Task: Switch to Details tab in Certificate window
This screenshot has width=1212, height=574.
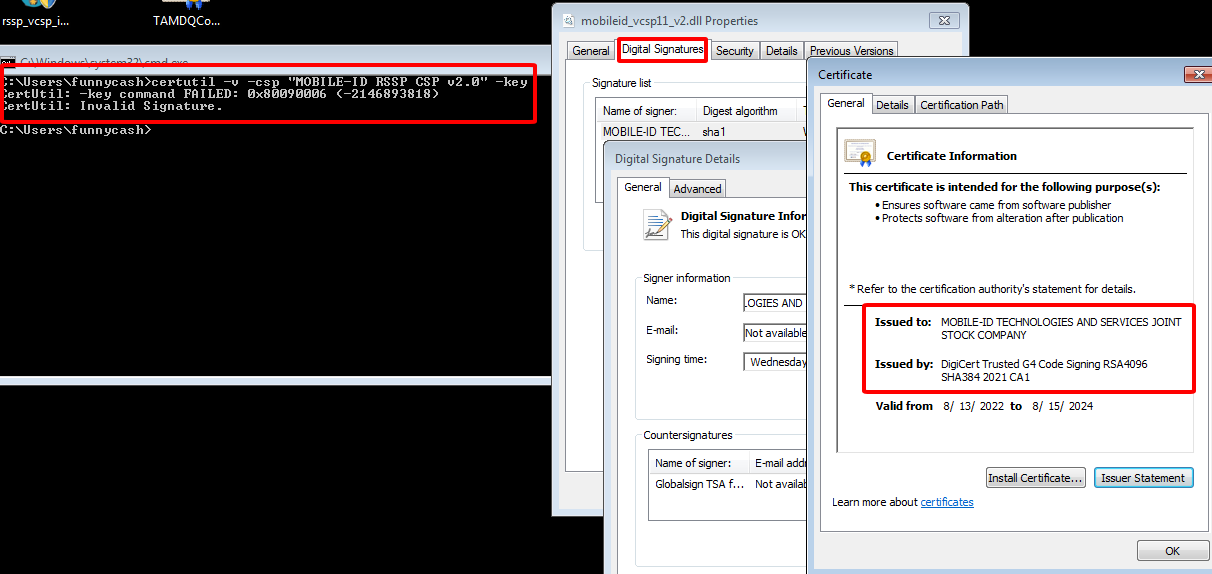Action: [x=892, y=105]
